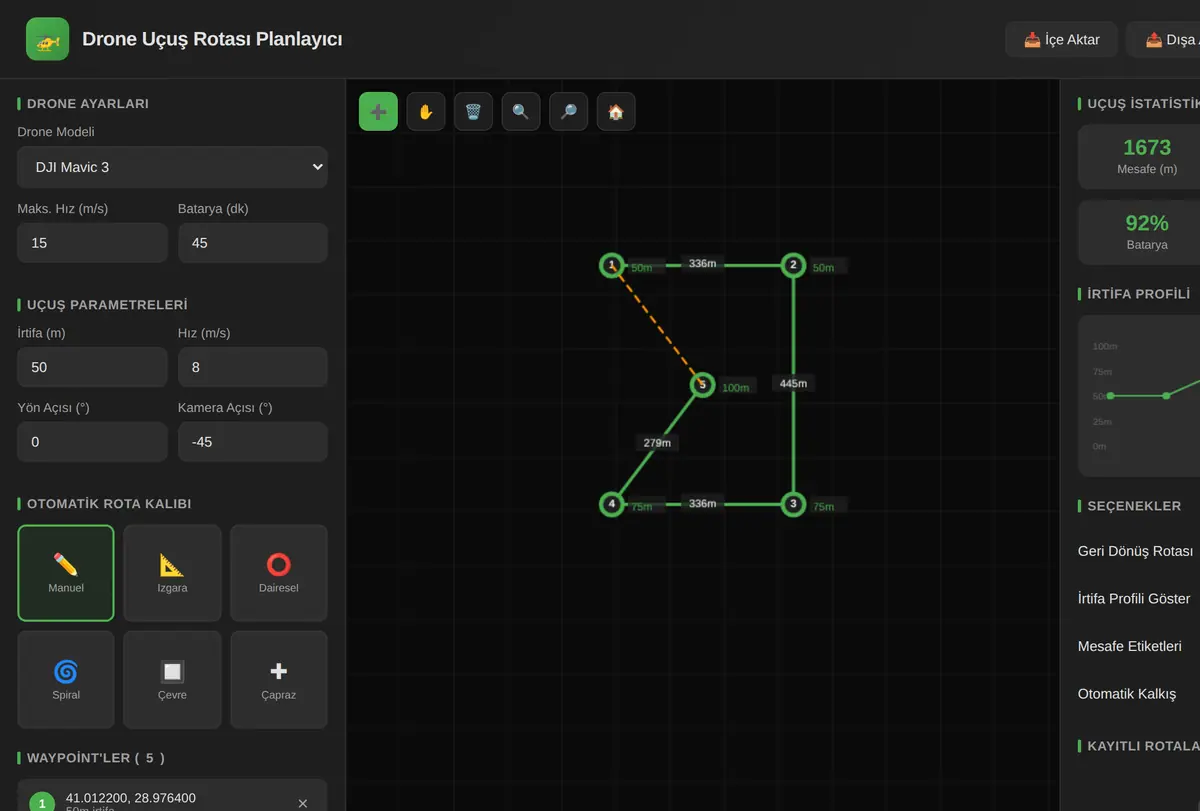Choose the Izgara grid route pattern
The height and width of the screenshot is (811, 1200).
click(x=172, y=573)
